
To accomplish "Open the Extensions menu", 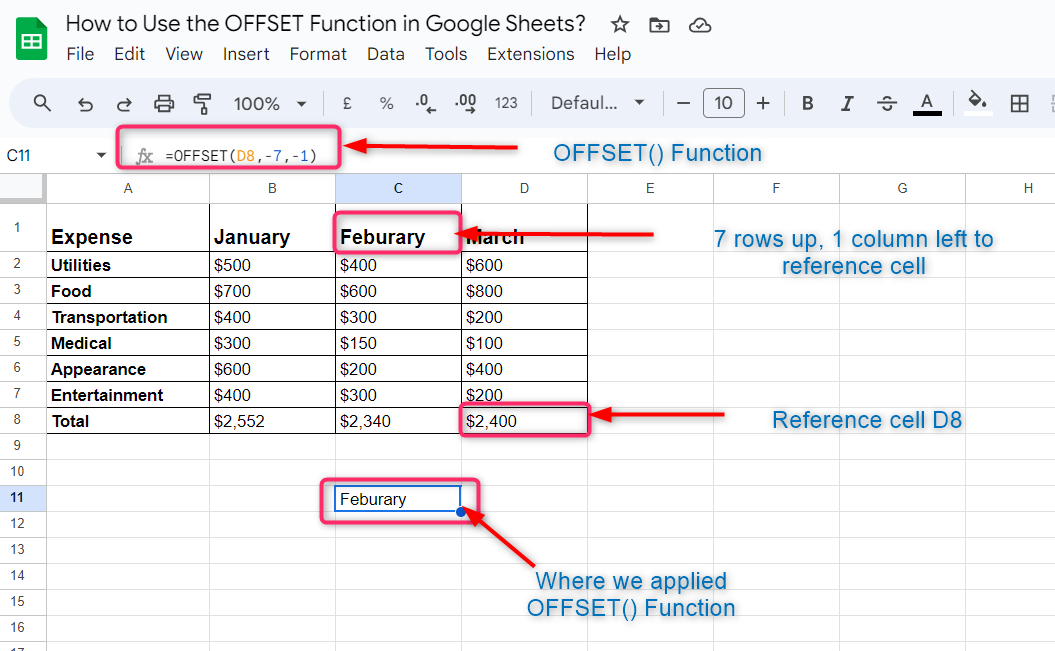I will 530,54.
